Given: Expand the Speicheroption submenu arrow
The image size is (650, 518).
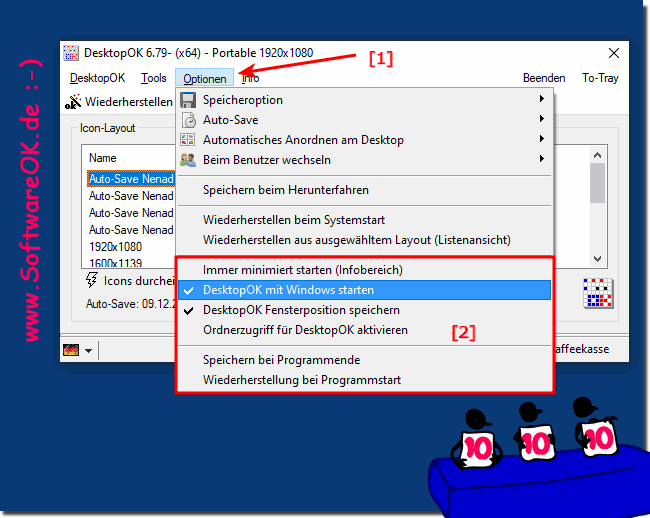Looking at the screenshot, I should click(x=541, y=99).
